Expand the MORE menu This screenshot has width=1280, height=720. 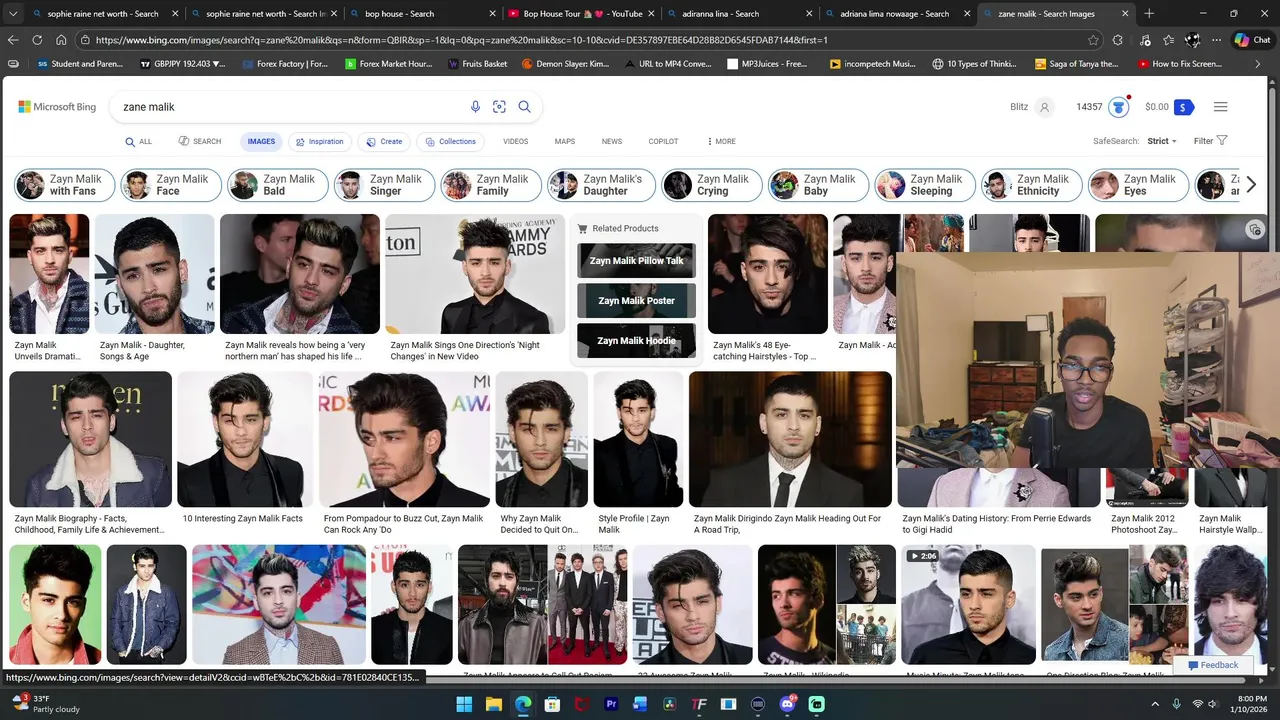click(721, 141)
